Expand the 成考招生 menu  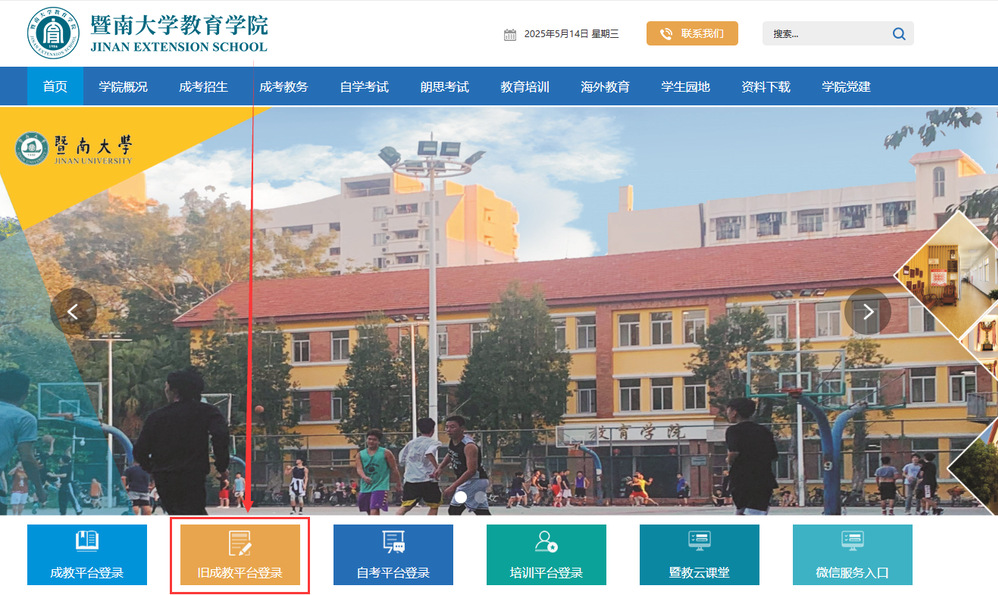[203, 87]
